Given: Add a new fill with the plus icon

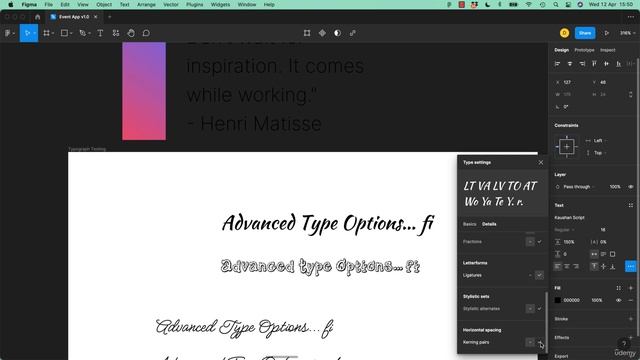Looking at the screenshot, I should pos(631,288).
